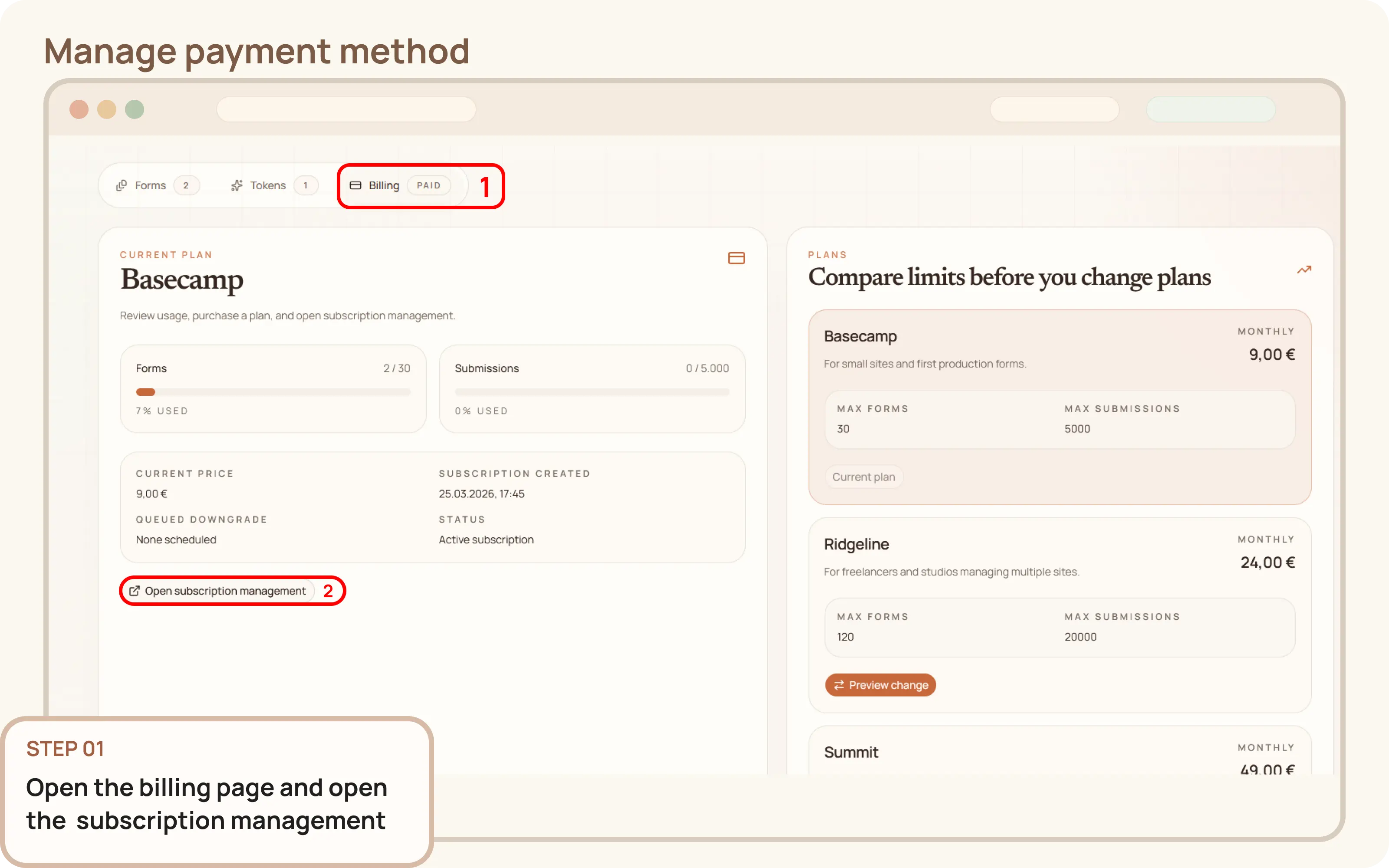Select the Tokens sparkle icon
Image resolution: width=1389 pixels, height=868 pixels.
(x=237, y=185)
